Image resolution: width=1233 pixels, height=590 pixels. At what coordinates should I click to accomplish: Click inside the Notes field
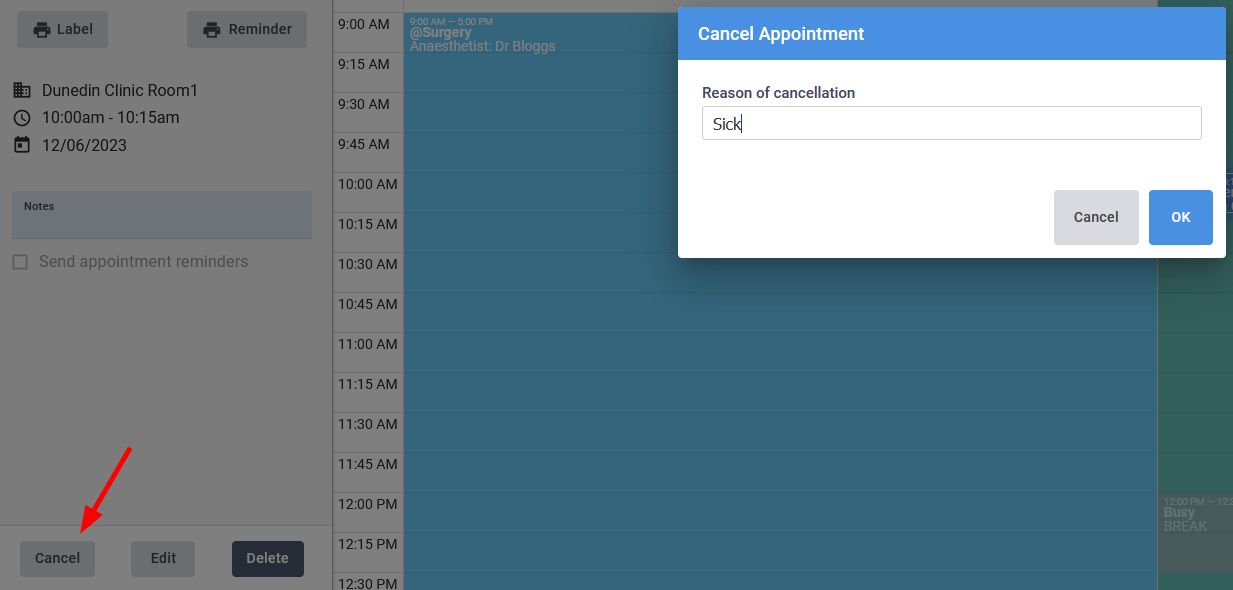tap(161, 215)
